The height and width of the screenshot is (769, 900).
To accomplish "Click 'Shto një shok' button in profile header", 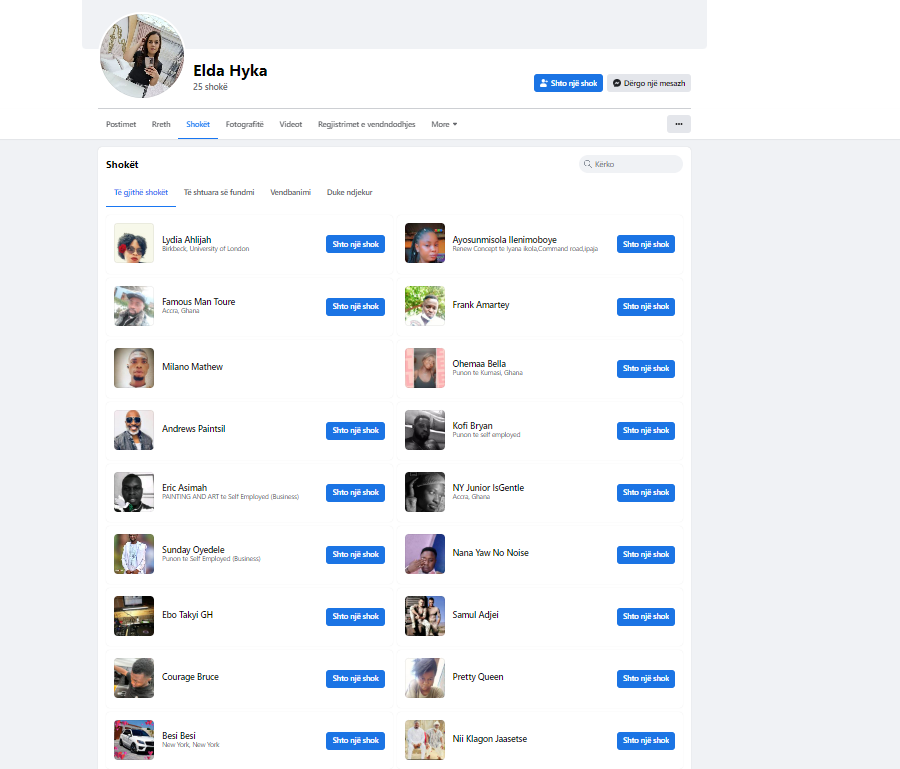I will pos(568,83).
